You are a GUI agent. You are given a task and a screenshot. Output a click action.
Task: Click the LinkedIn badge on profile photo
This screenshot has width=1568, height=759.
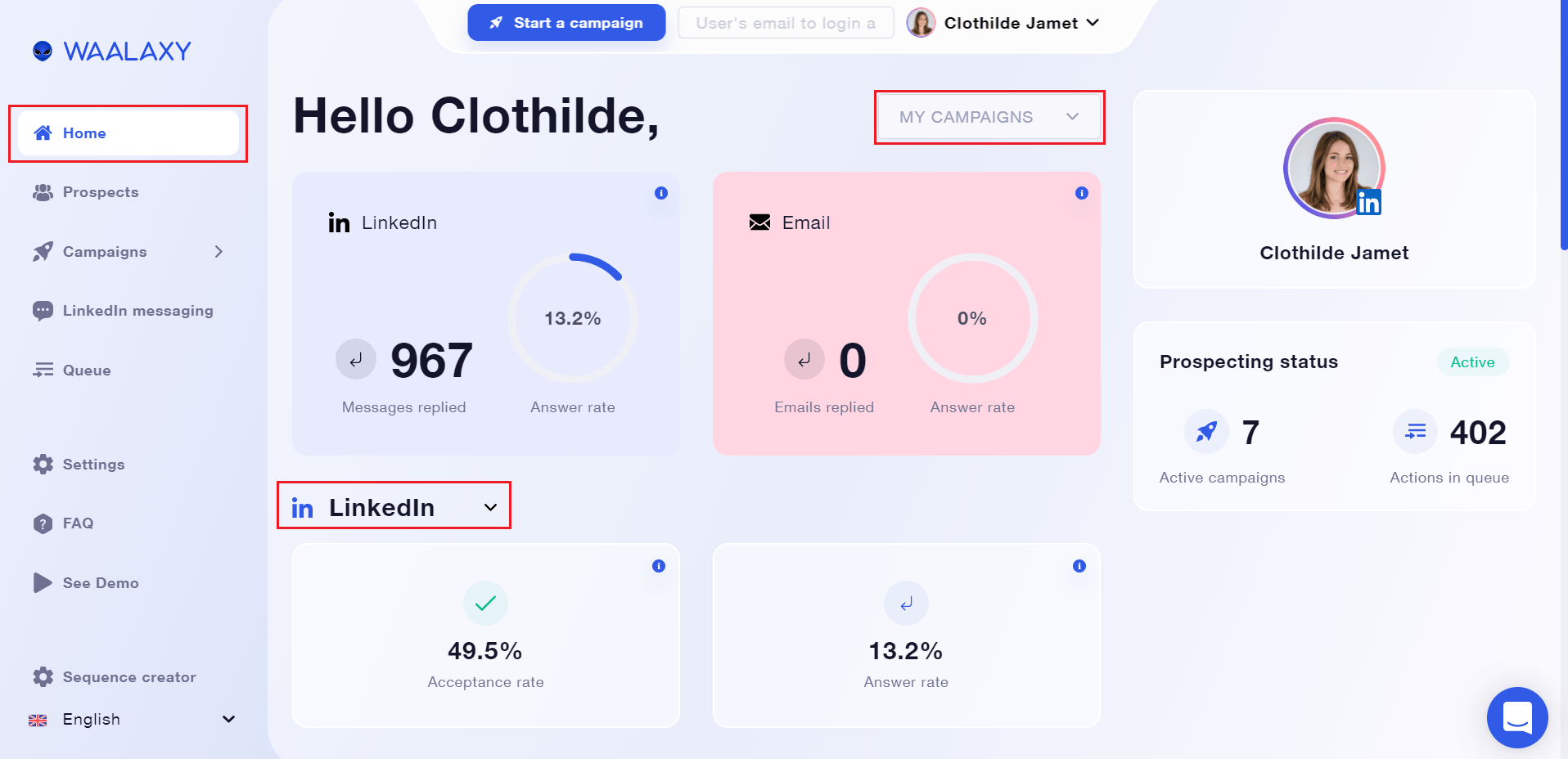1368,201
